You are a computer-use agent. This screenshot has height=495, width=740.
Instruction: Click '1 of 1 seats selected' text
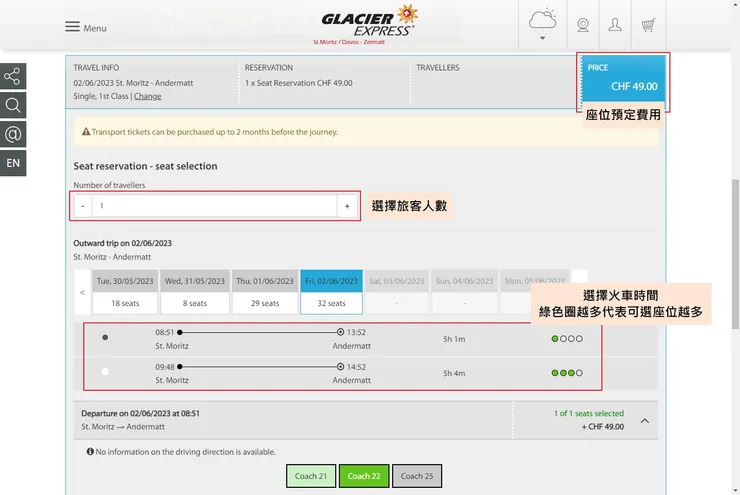(x=589, y=413)
